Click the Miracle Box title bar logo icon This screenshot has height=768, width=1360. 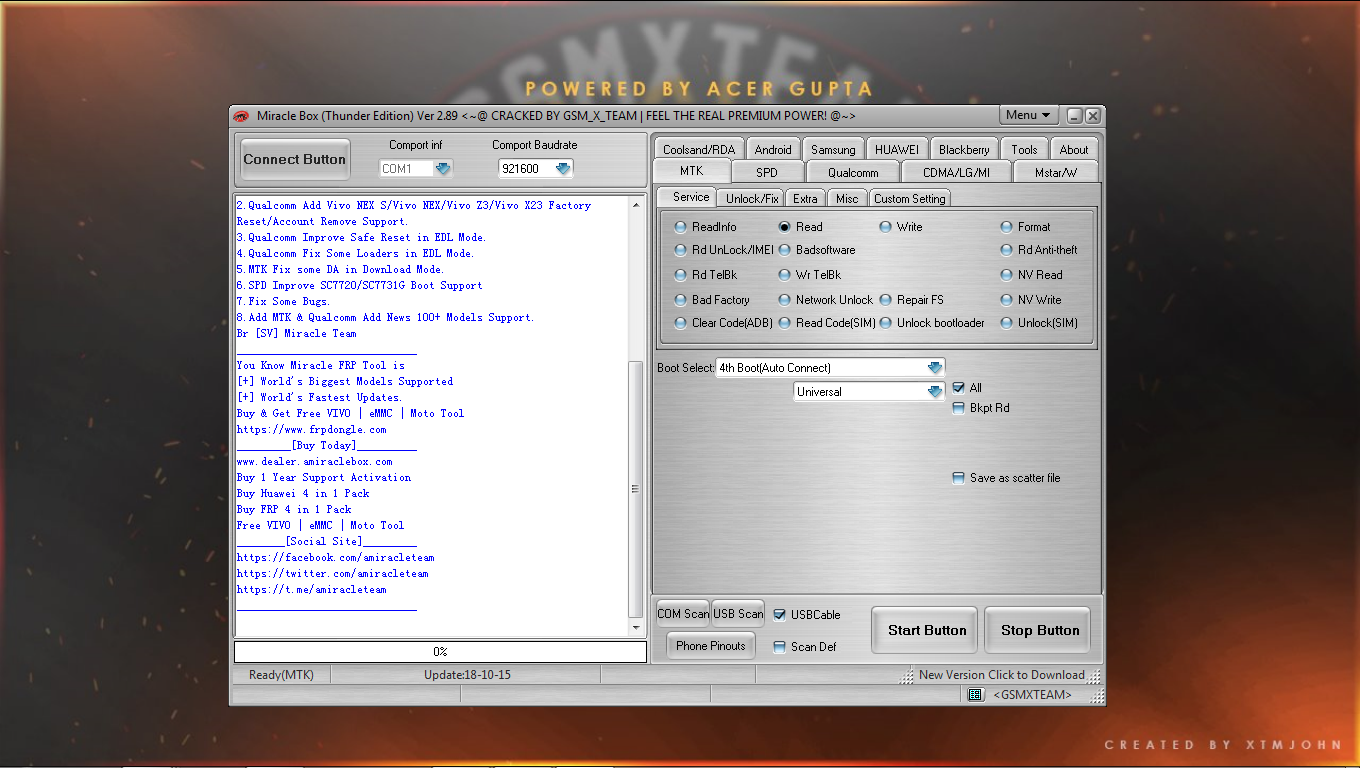tap(241, 115)
